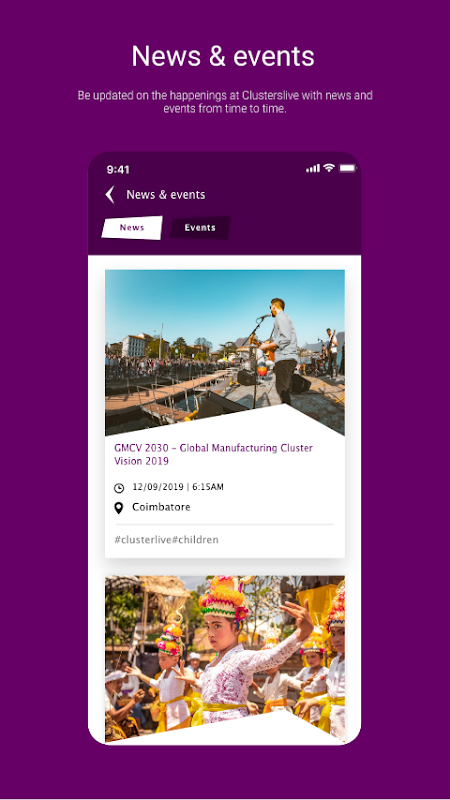Click the clock icon next to 12/09/2019
This screenshot has height=800, width=450.
click(x=119, y=488)
